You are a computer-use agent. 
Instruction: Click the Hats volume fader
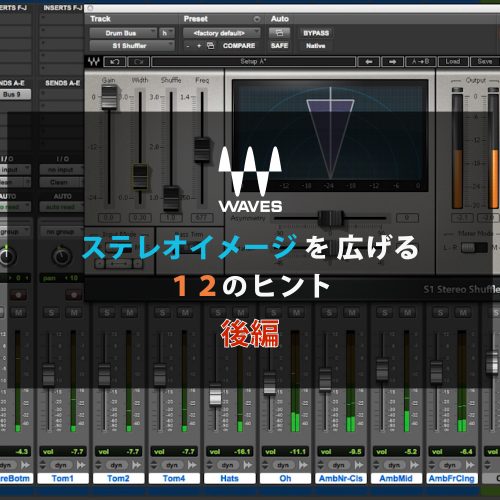pyautogui.click(x=215, y=394)
